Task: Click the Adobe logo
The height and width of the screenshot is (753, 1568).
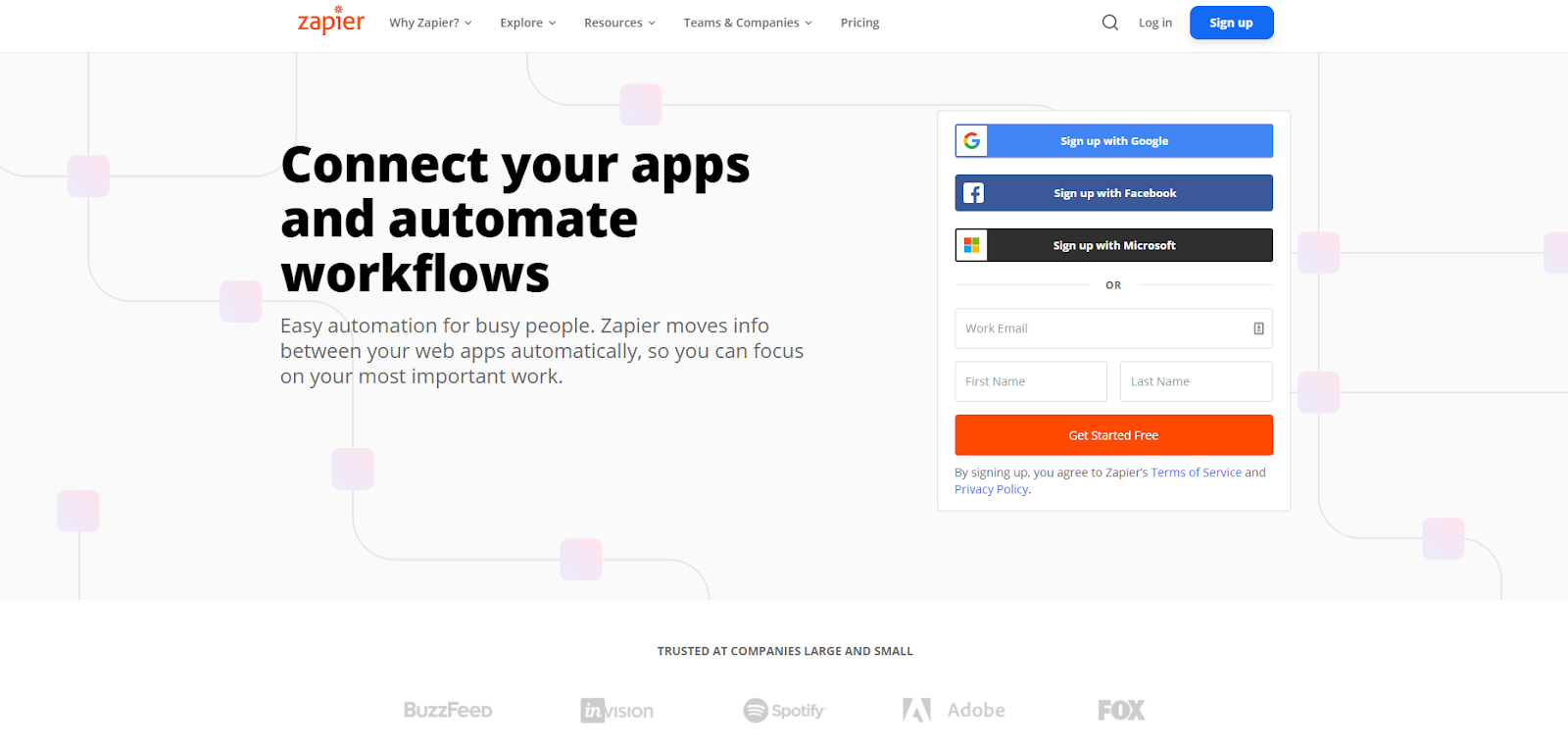Action: point(954,710)
